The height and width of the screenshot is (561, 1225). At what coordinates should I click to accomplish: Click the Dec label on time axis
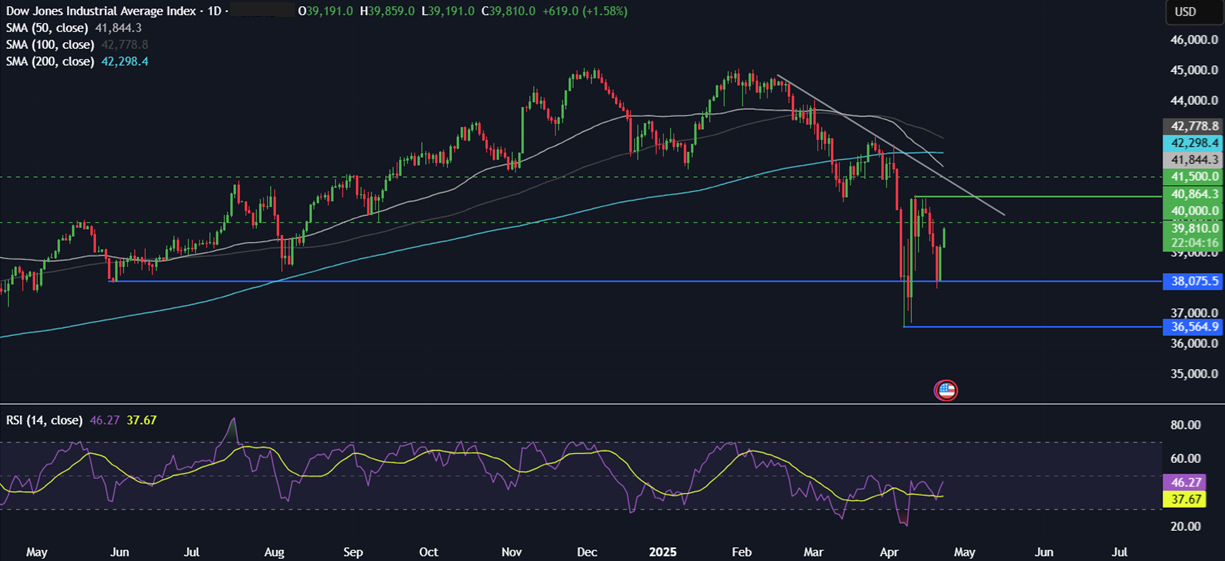(x=587, y=551)
